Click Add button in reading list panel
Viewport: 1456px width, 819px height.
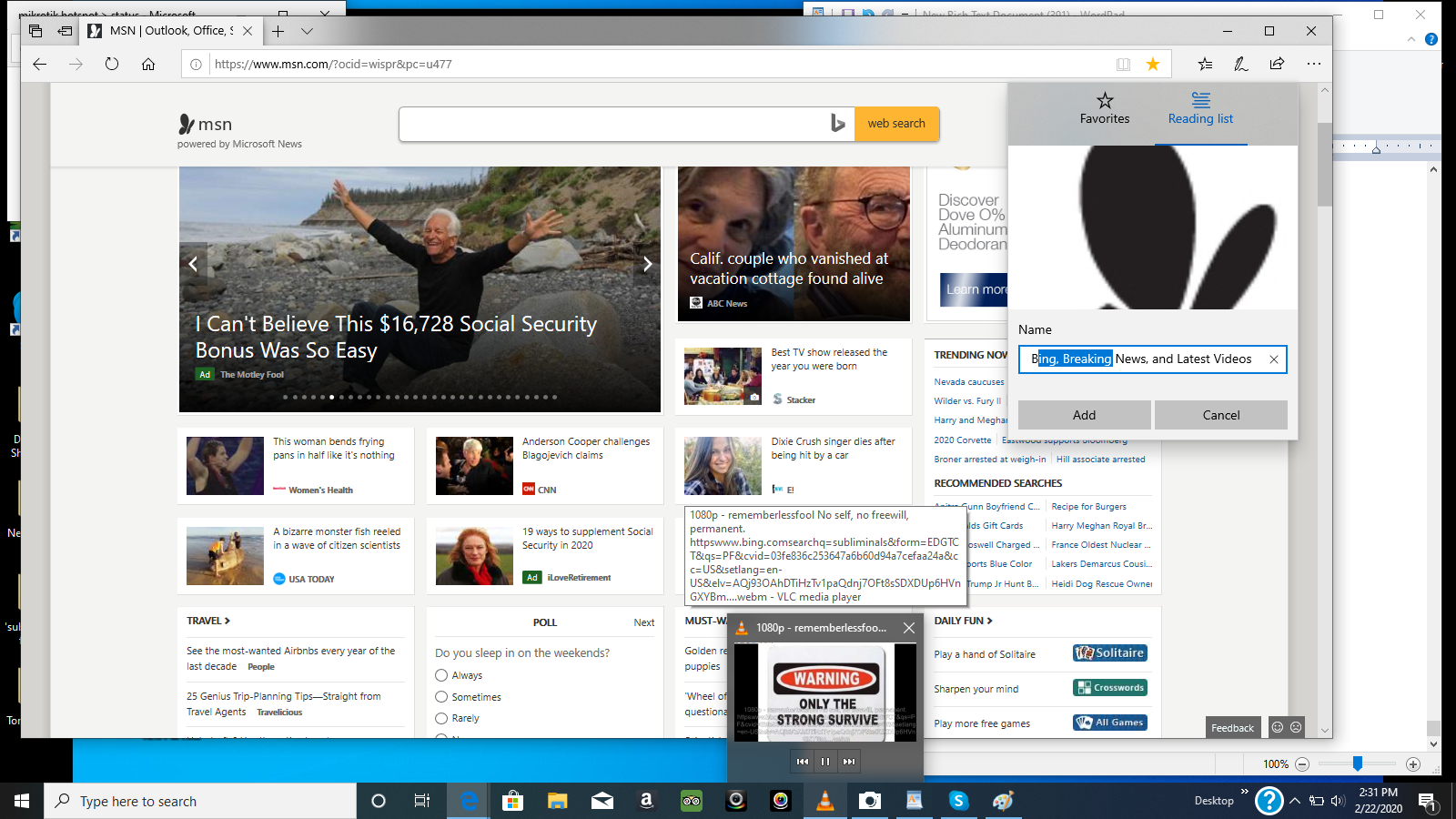click(1085, 415)
